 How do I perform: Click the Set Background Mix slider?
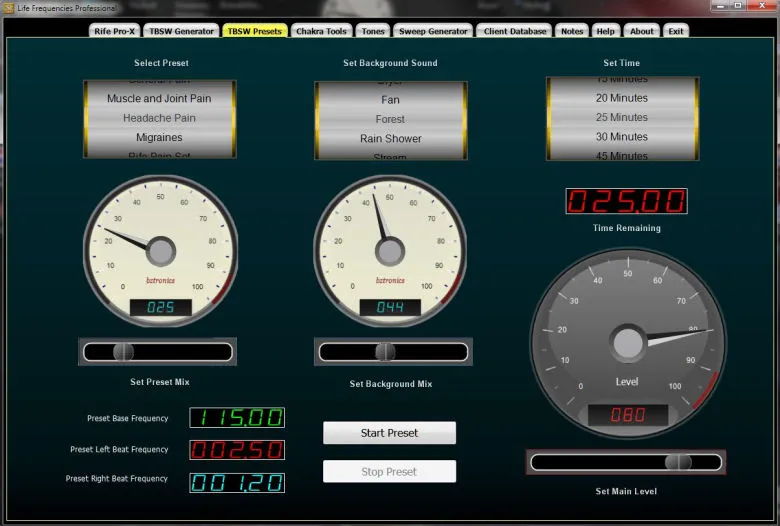tap(393, 352)
